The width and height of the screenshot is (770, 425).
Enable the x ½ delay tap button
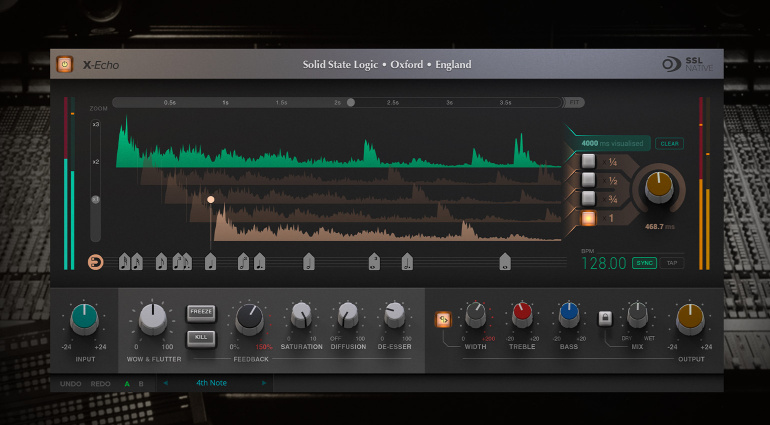tap(588, 180)
